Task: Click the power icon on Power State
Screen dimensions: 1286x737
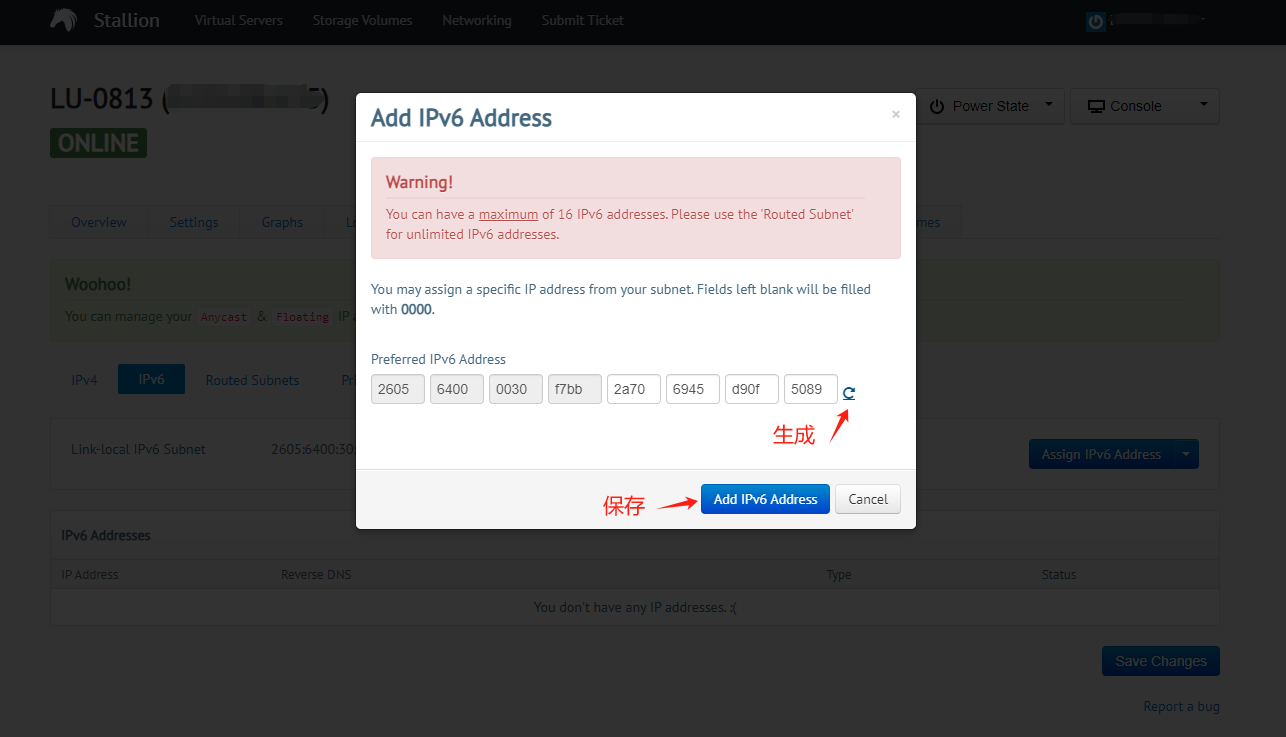Action: [x=937, y=106]
